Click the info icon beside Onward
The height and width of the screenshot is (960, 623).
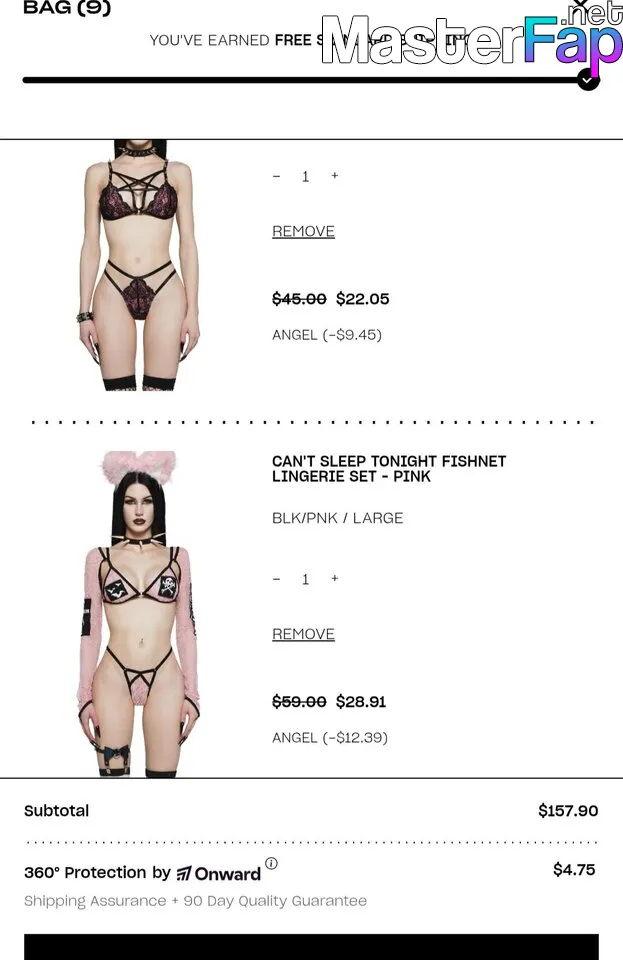271,863
